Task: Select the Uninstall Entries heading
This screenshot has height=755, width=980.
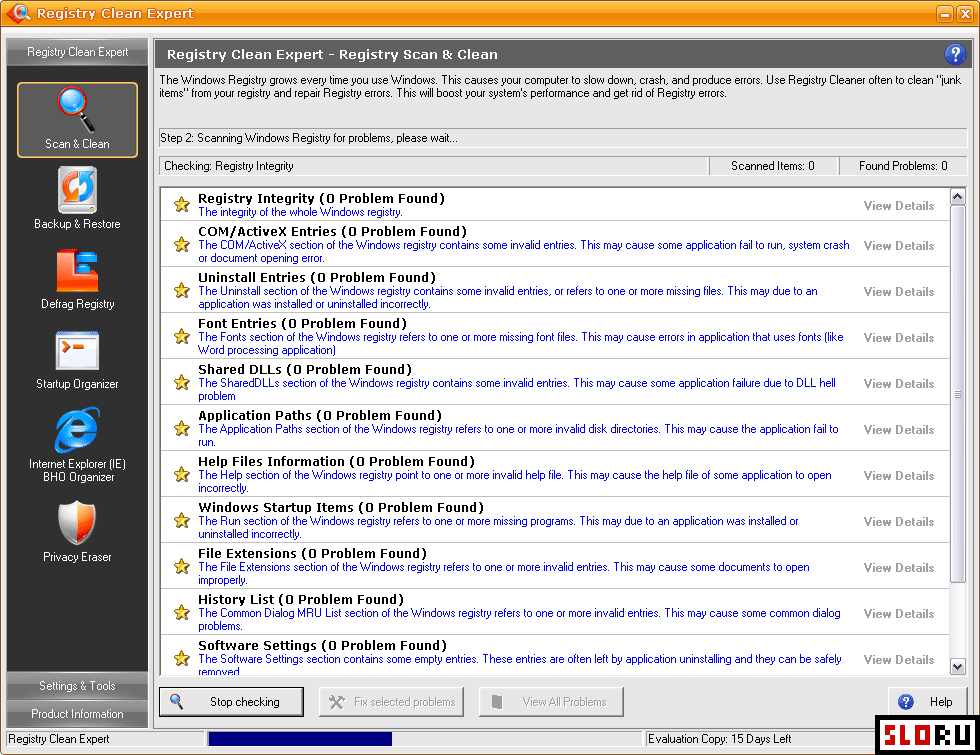Action: [x=317, y=278]
